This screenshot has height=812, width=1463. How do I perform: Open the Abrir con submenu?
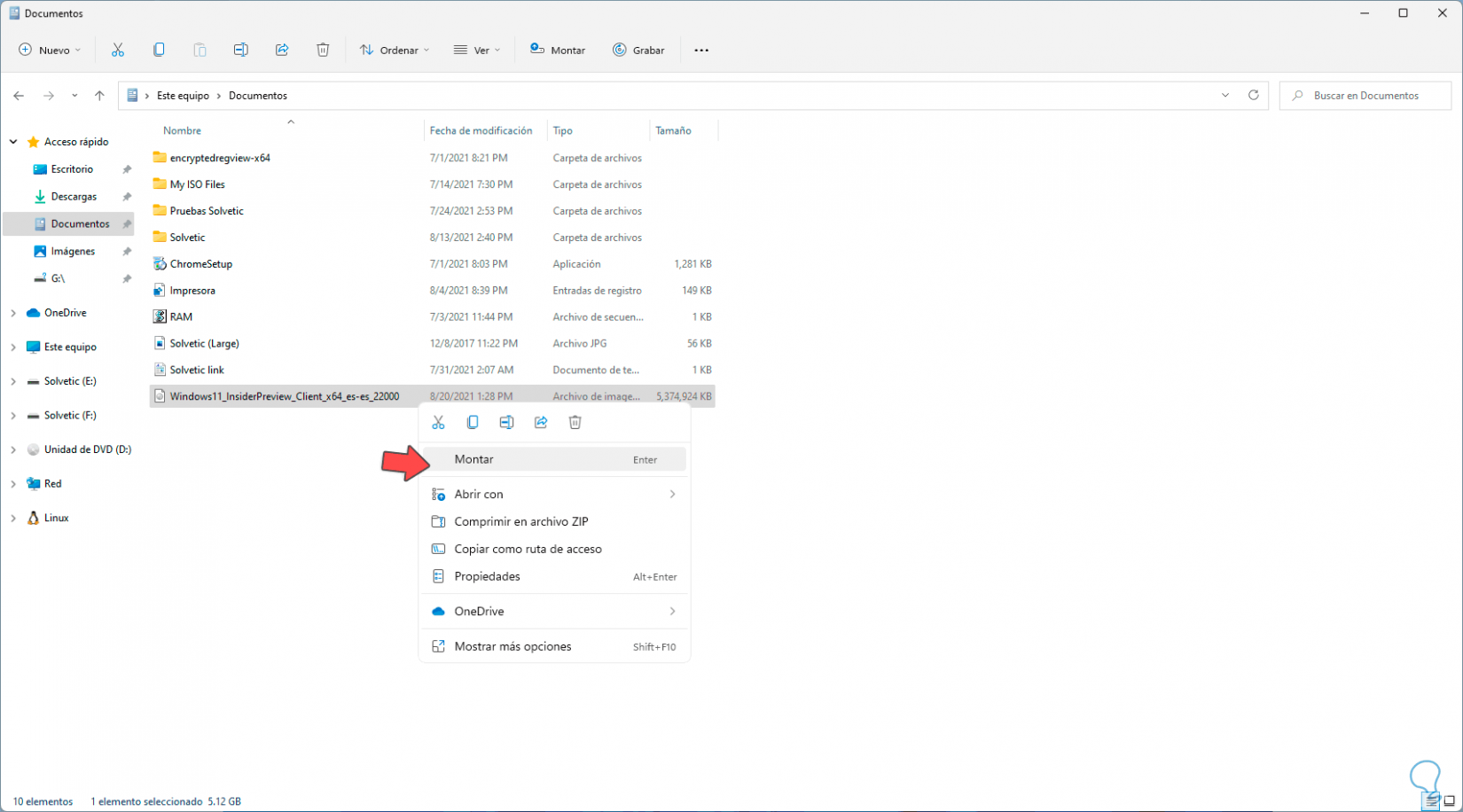pyautogui.click(x=554, y=494)
